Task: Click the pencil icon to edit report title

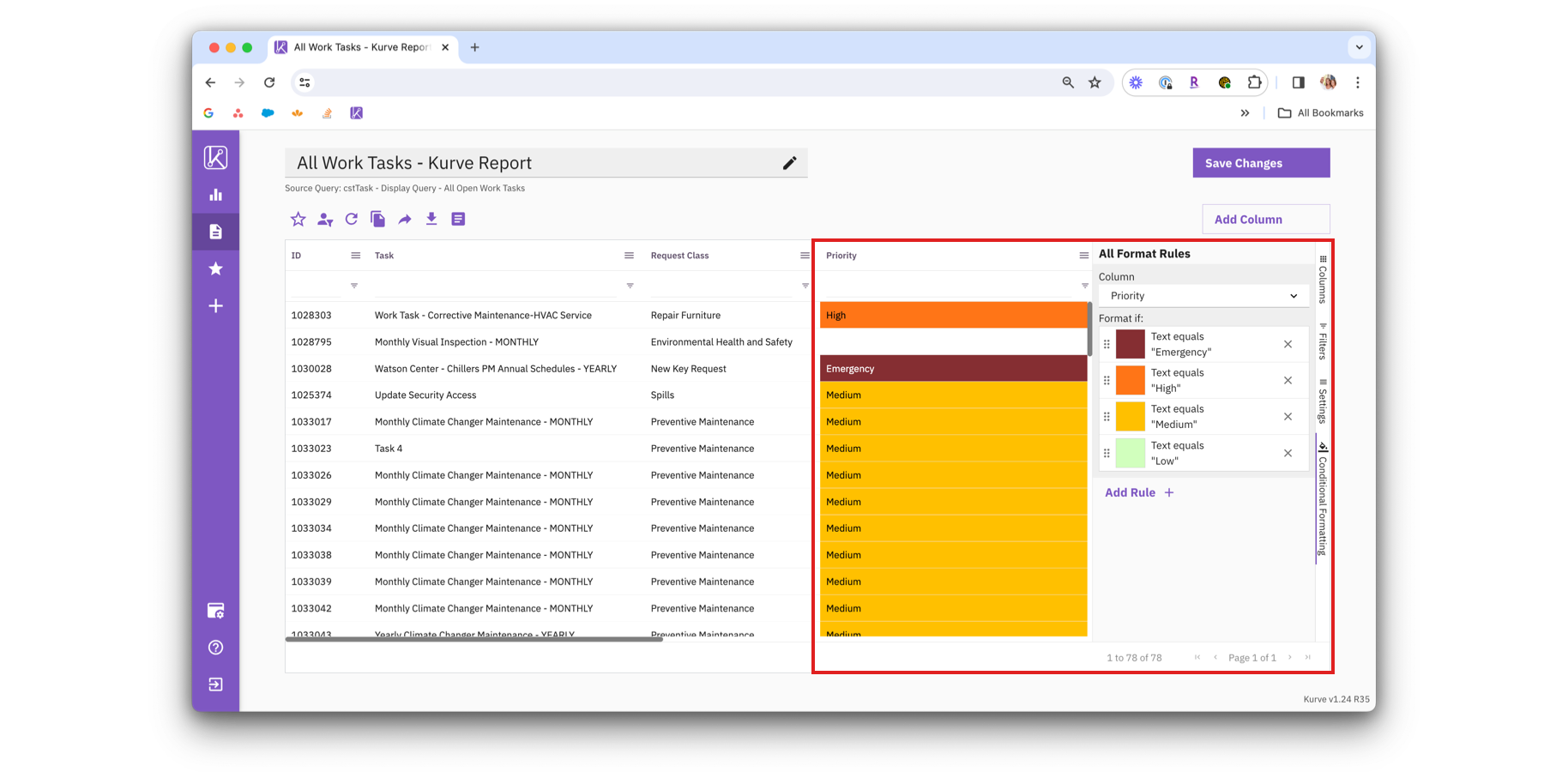Action: click(789, 163)
